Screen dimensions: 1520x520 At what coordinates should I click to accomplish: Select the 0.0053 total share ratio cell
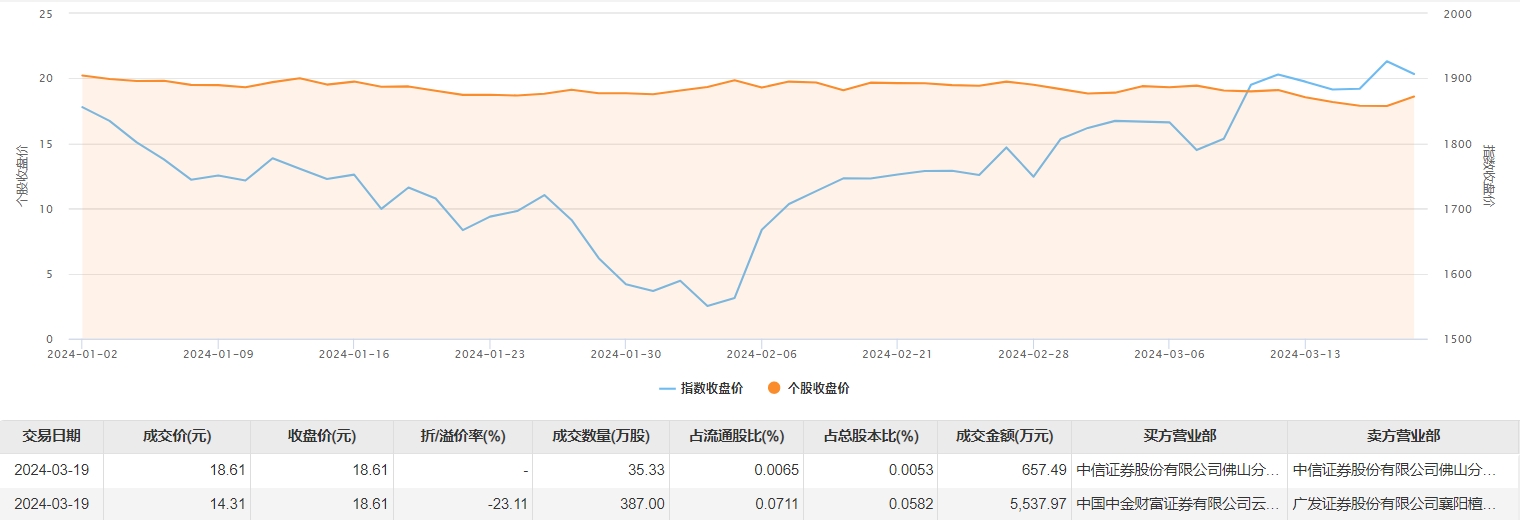871,469
